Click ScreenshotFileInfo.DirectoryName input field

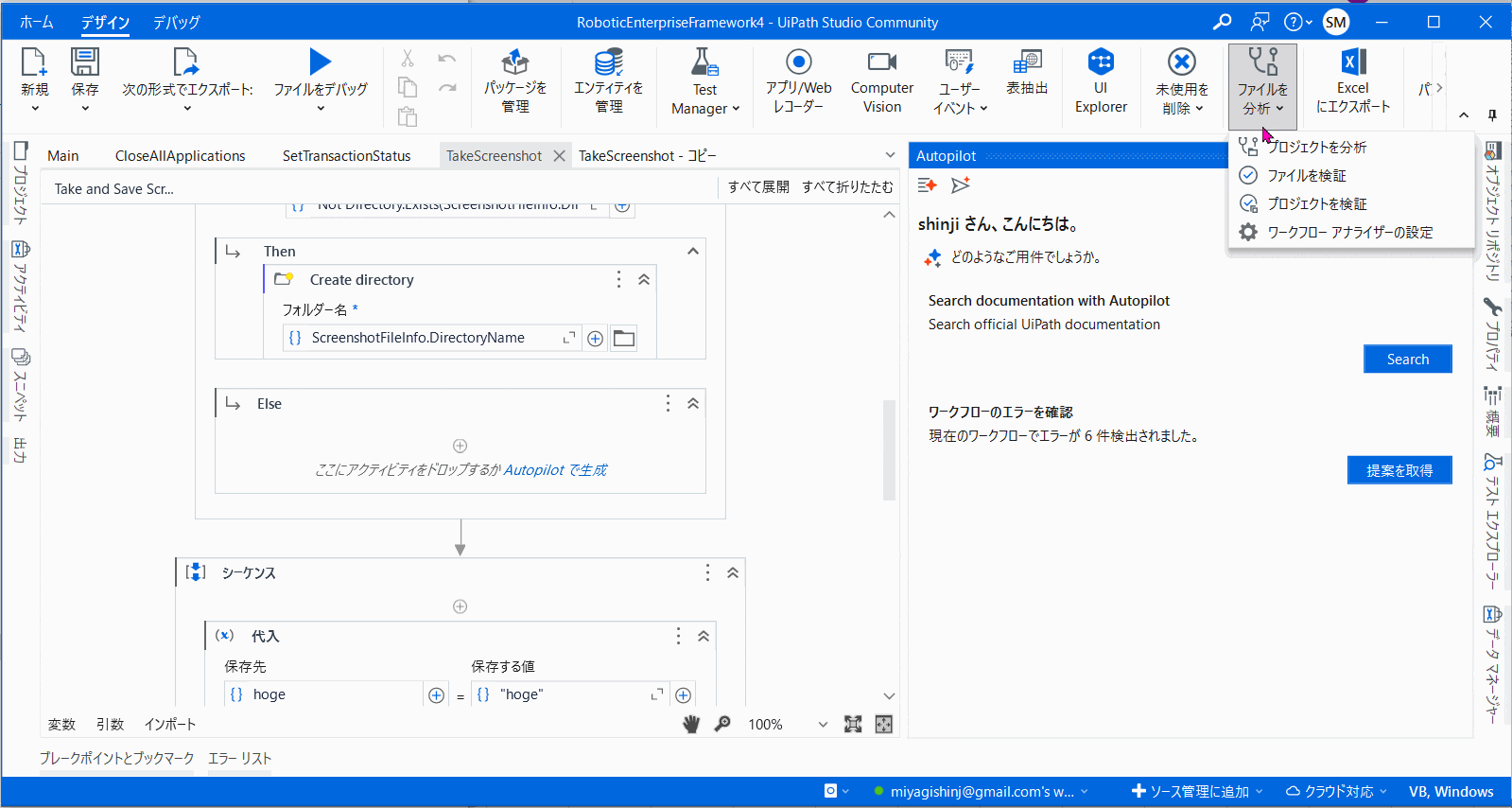431,339
